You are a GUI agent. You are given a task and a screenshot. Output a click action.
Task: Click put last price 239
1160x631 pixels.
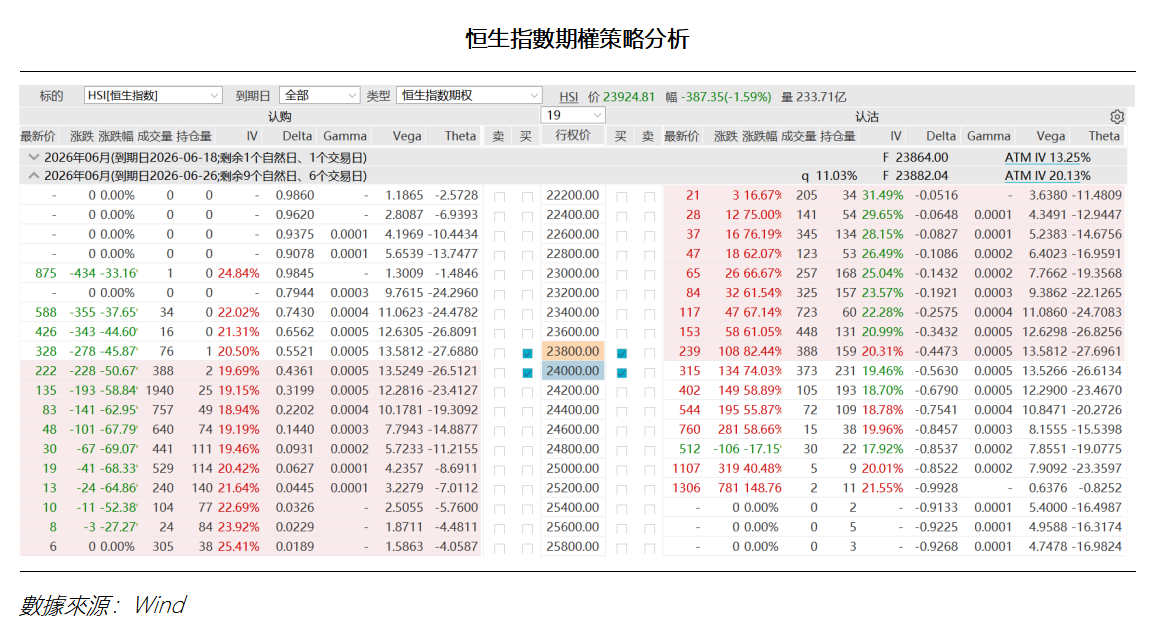689,351
